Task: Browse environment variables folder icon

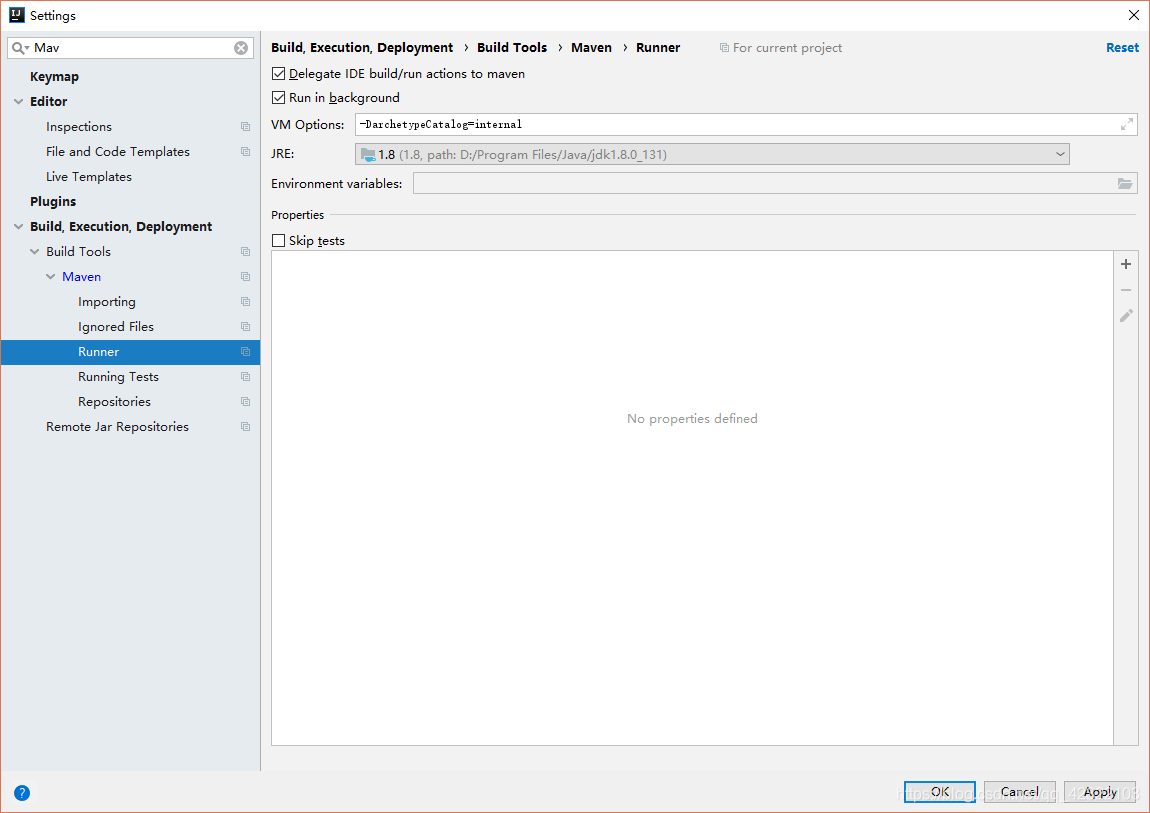Action: pyautogui.click(x=1125, y=183)
